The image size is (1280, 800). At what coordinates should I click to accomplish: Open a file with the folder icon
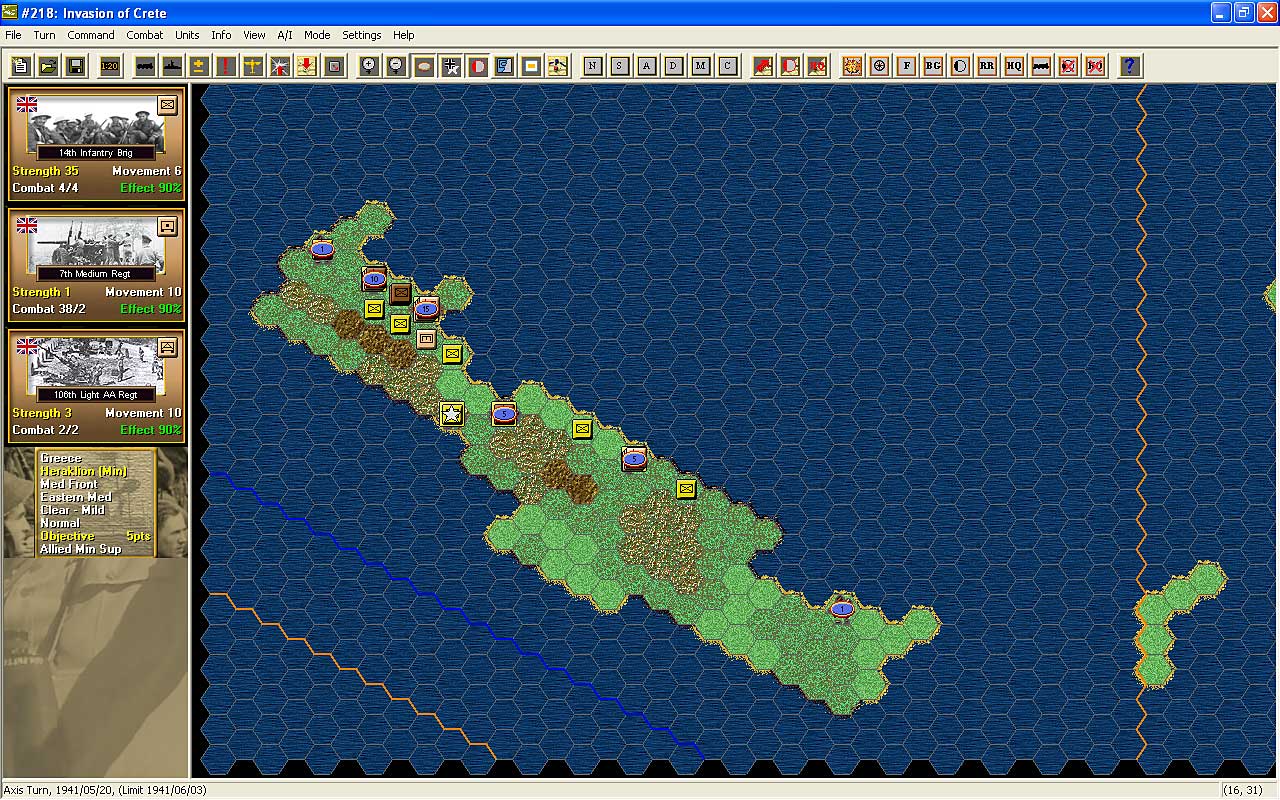pyautogui.click(x=48, y=66)
